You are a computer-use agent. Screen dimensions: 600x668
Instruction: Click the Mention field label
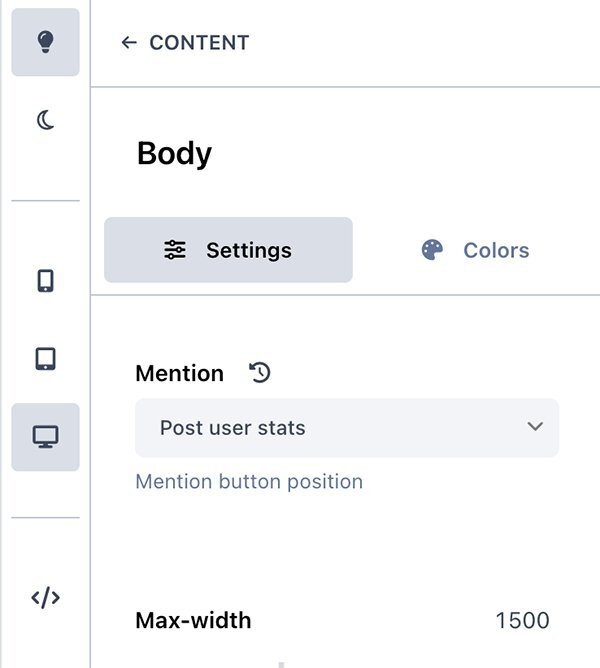click(179, 374)
